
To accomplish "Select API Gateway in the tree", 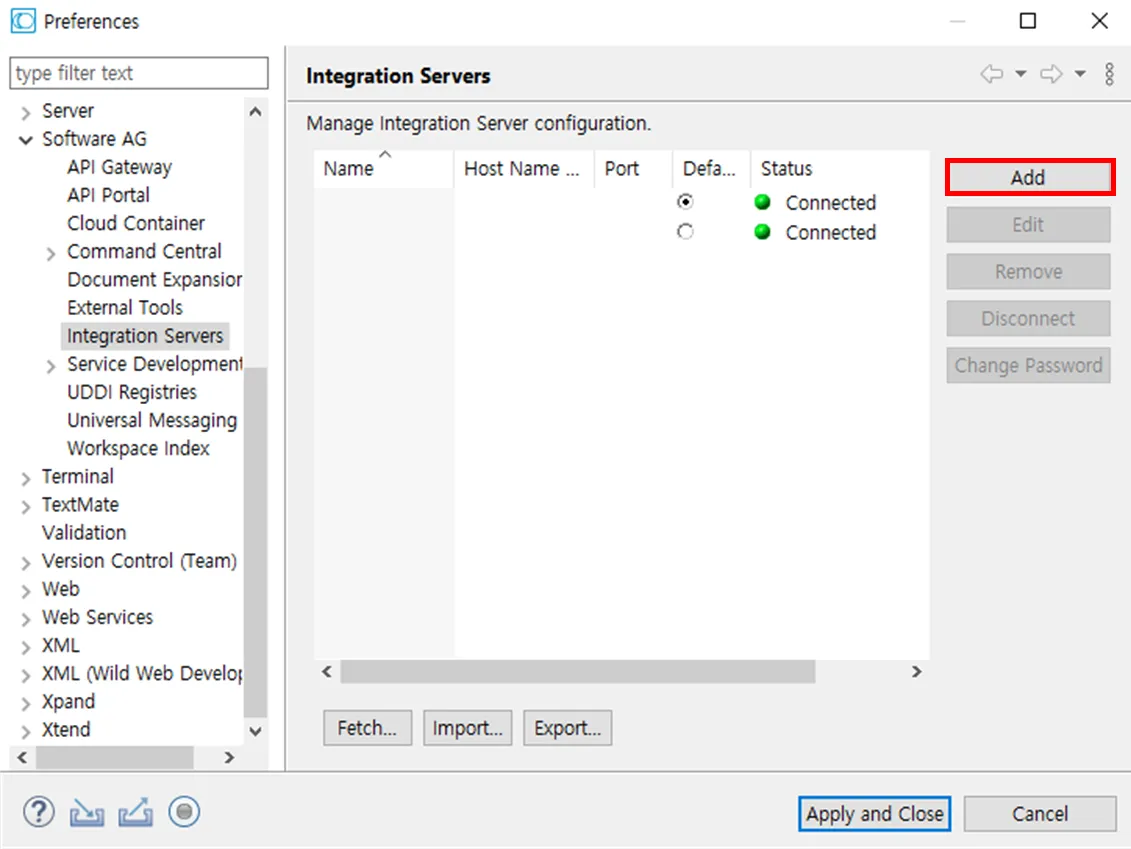I will coord(120,167).
